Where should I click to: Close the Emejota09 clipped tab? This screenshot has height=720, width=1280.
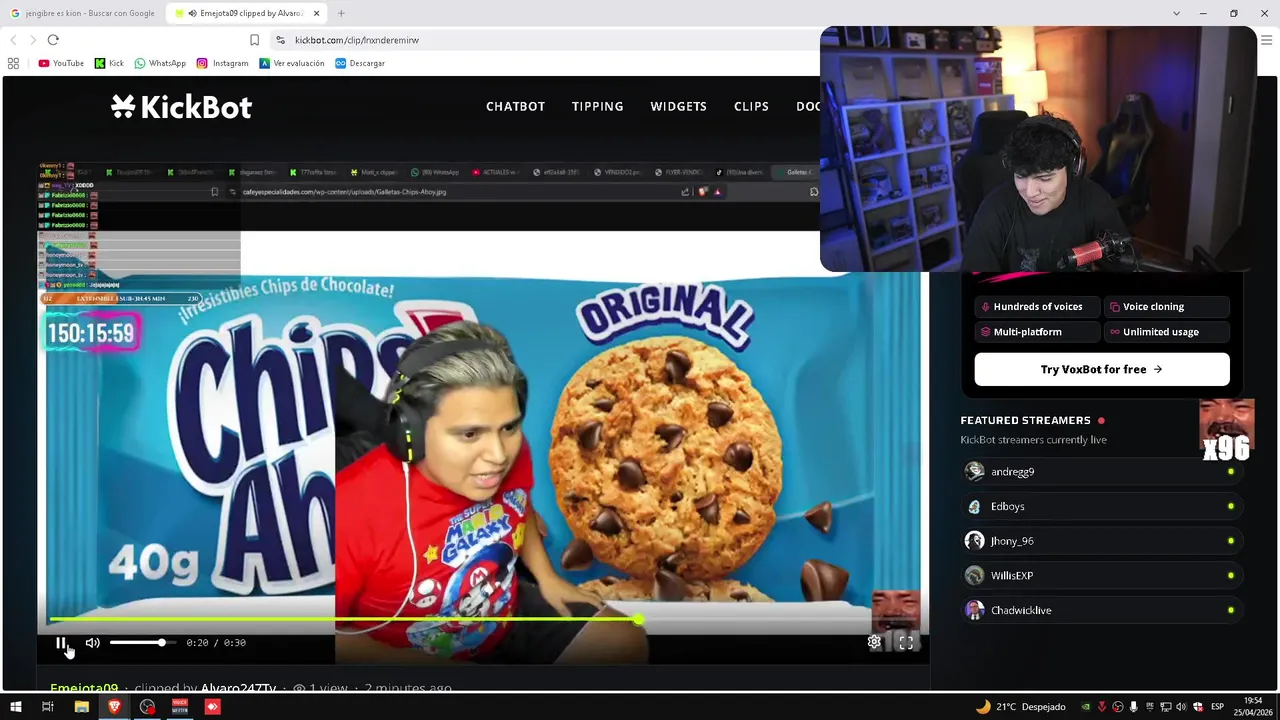click(x=317, y=13)
